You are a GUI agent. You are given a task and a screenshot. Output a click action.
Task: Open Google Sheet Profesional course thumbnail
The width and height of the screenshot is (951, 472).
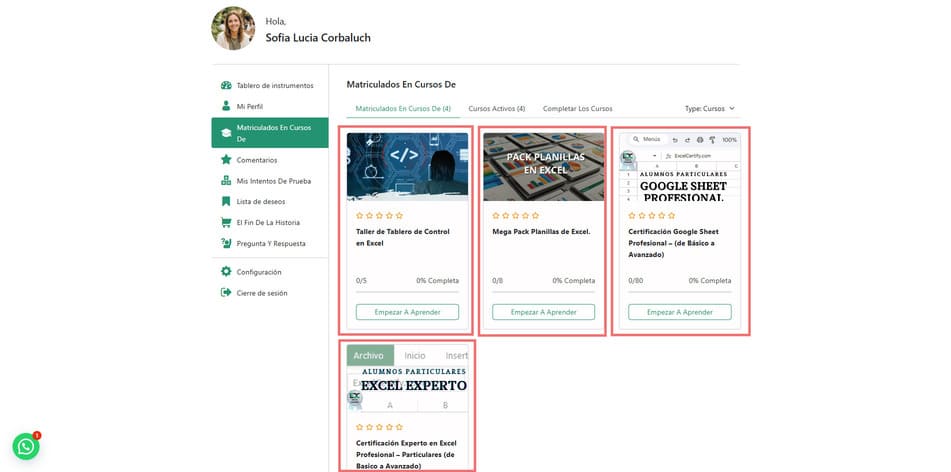coord(680,167)
